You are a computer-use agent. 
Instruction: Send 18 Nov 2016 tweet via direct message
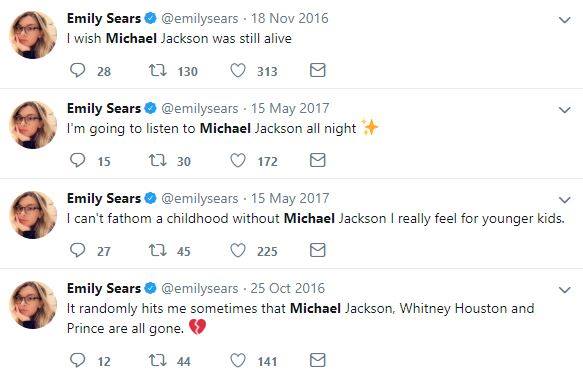pyautogui.click(x=318, y=70)
